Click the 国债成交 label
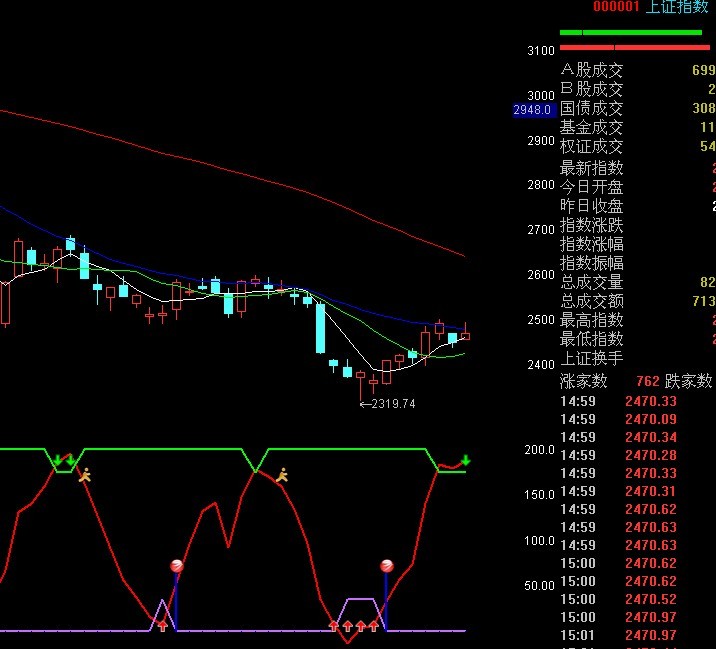The image size is (716, 649). (x=591, y=108)
